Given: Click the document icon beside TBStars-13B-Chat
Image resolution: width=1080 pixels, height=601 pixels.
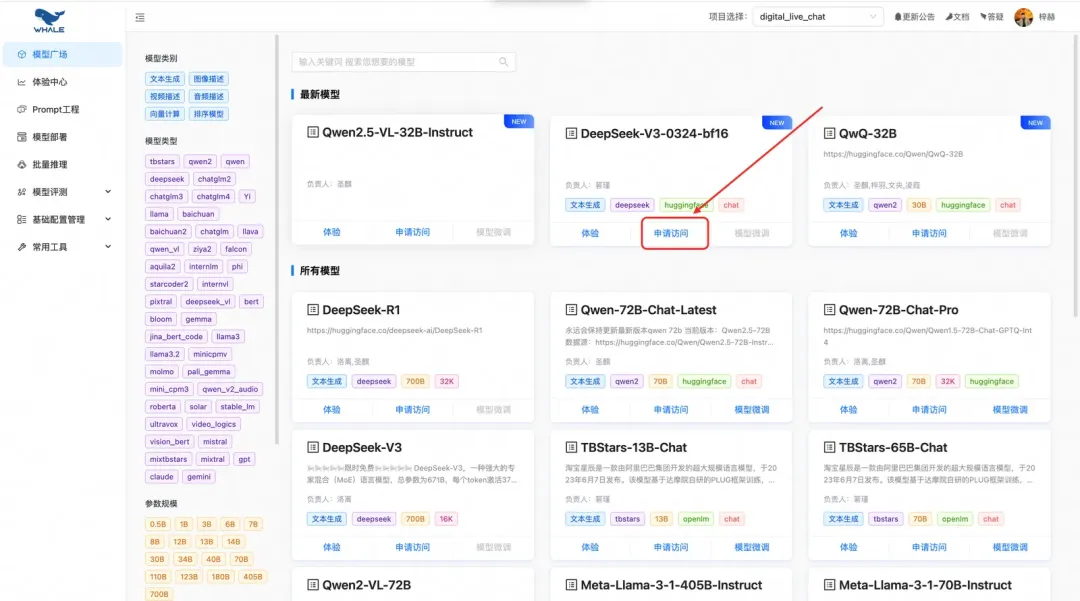Looking at the screenshot, I should pos(571,447).
